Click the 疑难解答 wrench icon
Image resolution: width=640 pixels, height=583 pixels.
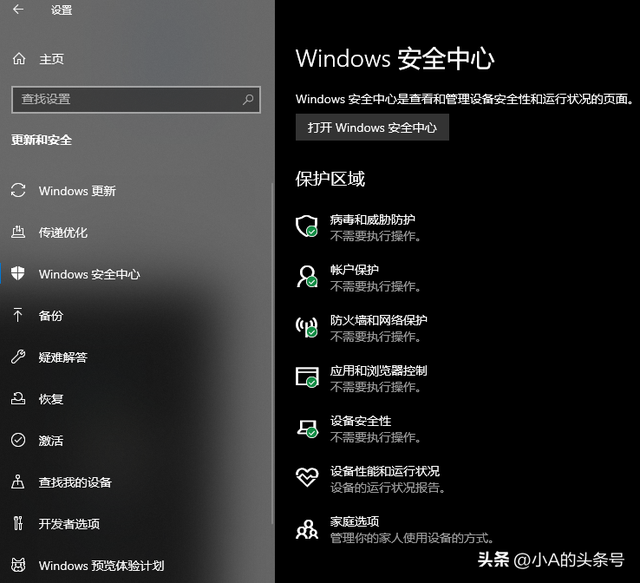18,356
